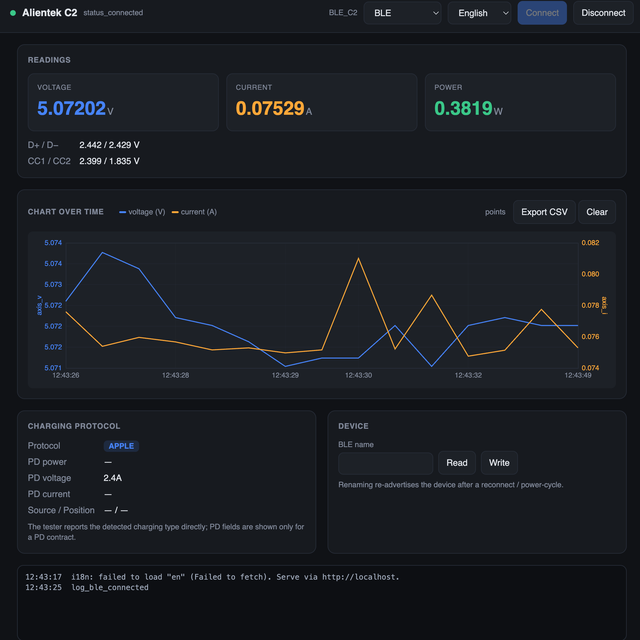Click the APPLE protocol badge

[x=121, y=446]
